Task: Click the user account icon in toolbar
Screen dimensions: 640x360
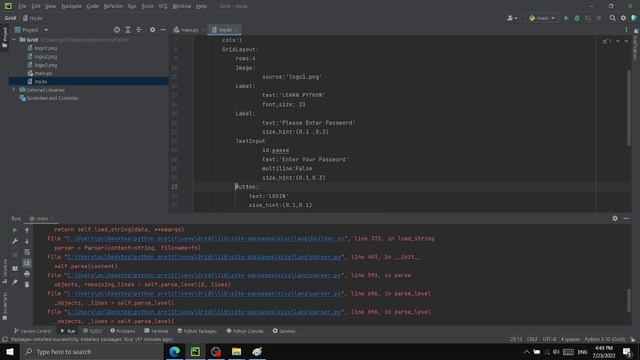Action: click(x=512, y=18)
